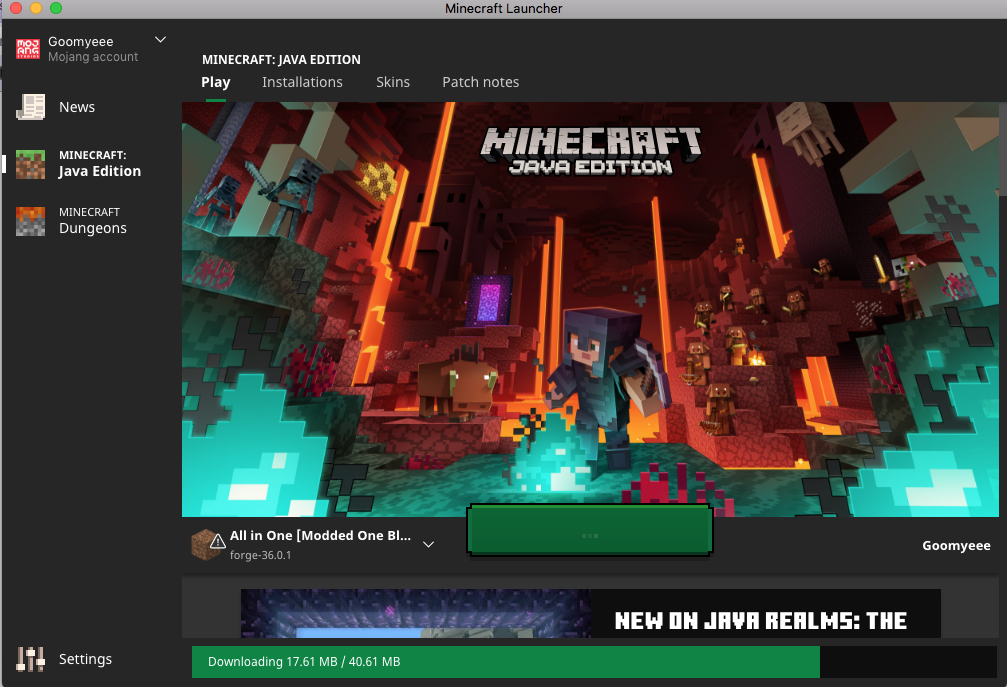Screen dimensions: 1007x687
Task: Open the Patch notes tab
Action: (480, 82)
